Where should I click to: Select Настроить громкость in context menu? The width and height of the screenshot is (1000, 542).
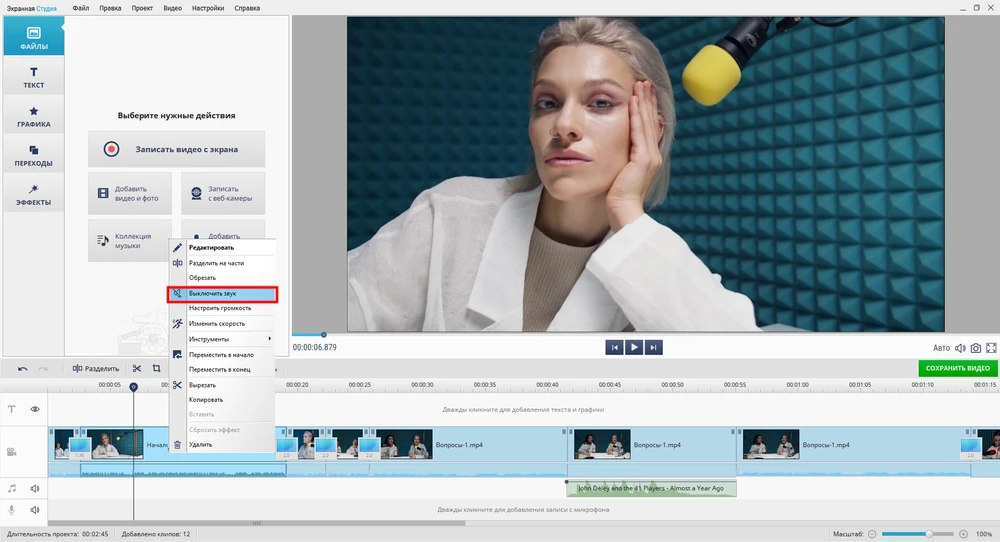pyautogui.click(x=220, y=308)
